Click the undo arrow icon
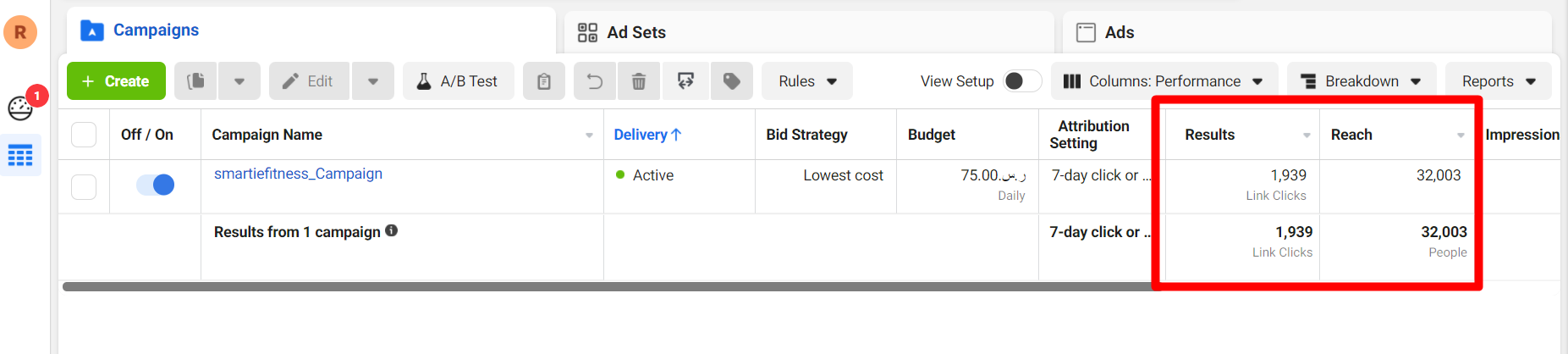 pos(595,81)
